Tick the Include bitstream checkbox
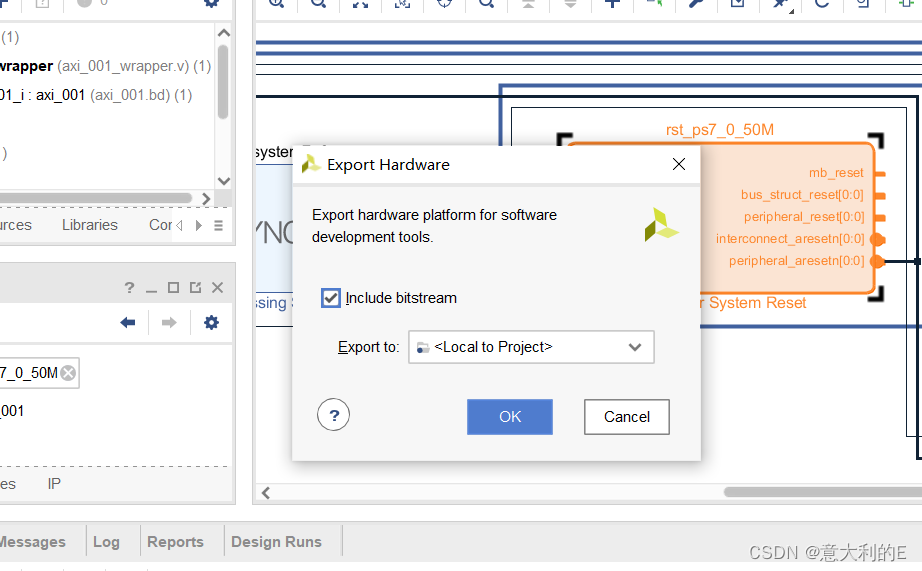This screenshot has width=922, height=571. coord(330,298)
